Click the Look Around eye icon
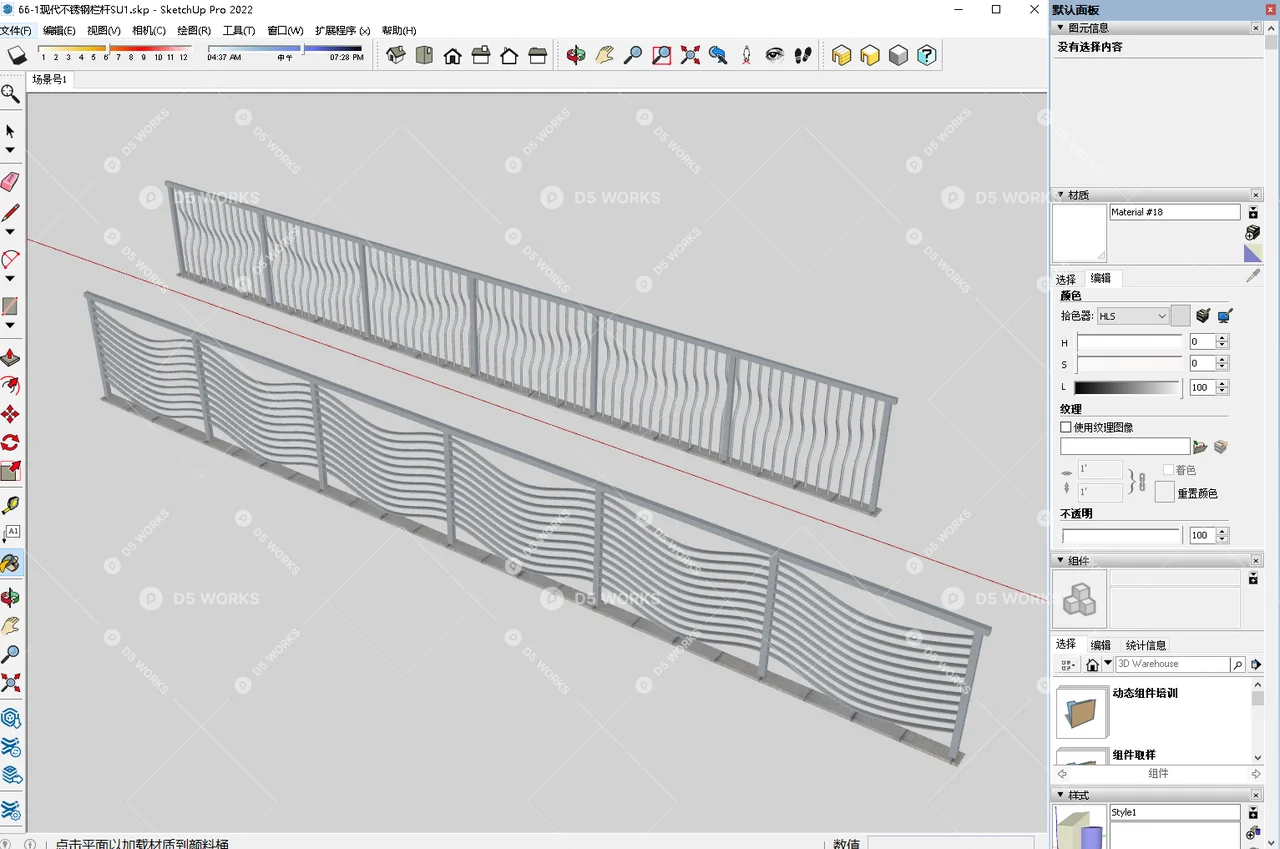The height and width of the screenshot is (849, 1280). click(775, 55)
